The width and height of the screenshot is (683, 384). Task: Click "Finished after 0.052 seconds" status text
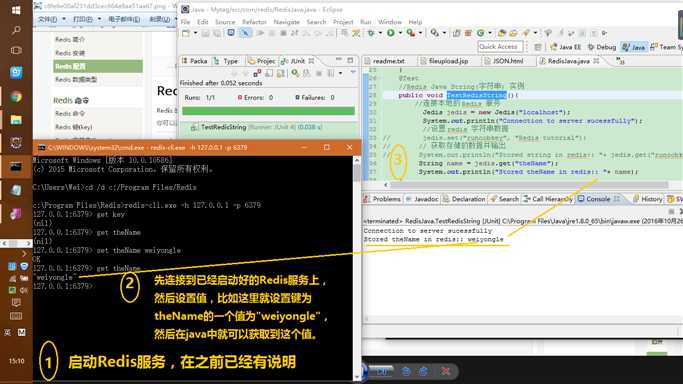point(221,83)
